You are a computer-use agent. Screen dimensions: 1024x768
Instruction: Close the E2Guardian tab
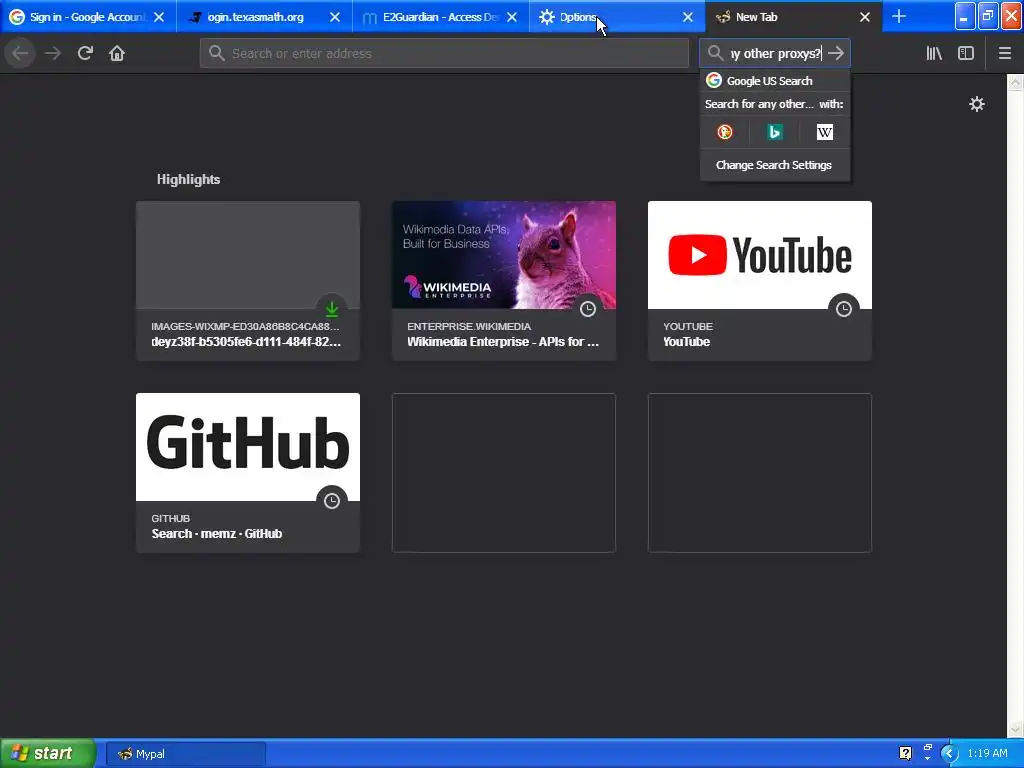pos(512,17)
